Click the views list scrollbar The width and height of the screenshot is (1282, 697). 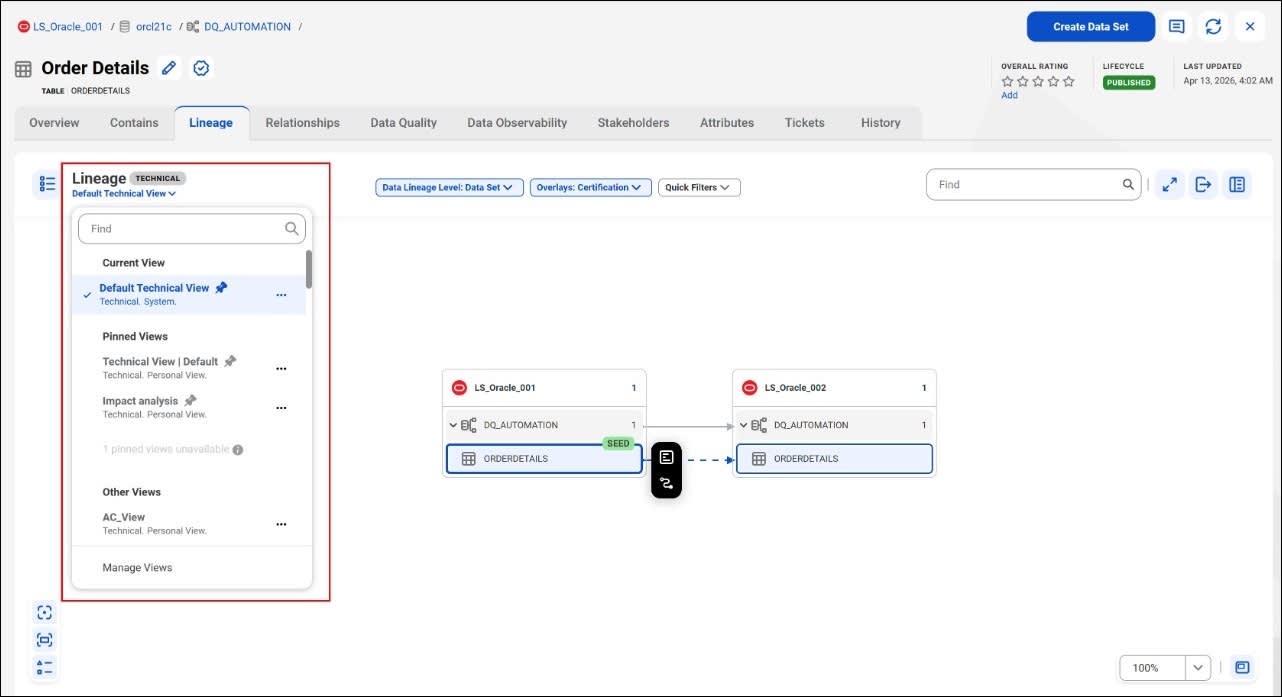(309, 269)
